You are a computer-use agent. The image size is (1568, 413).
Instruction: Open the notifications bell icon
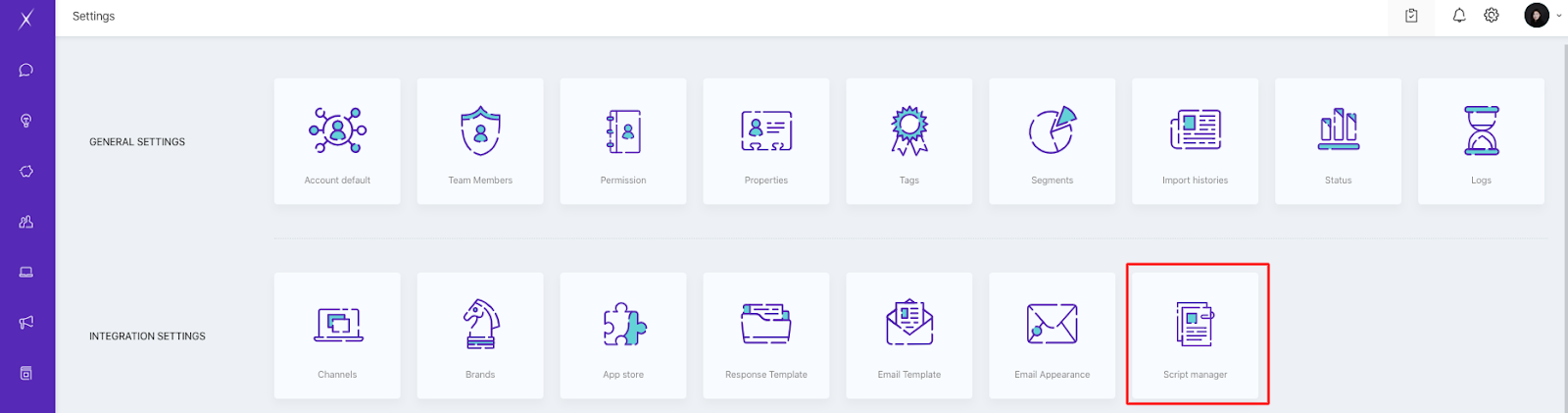(1459, 16)
